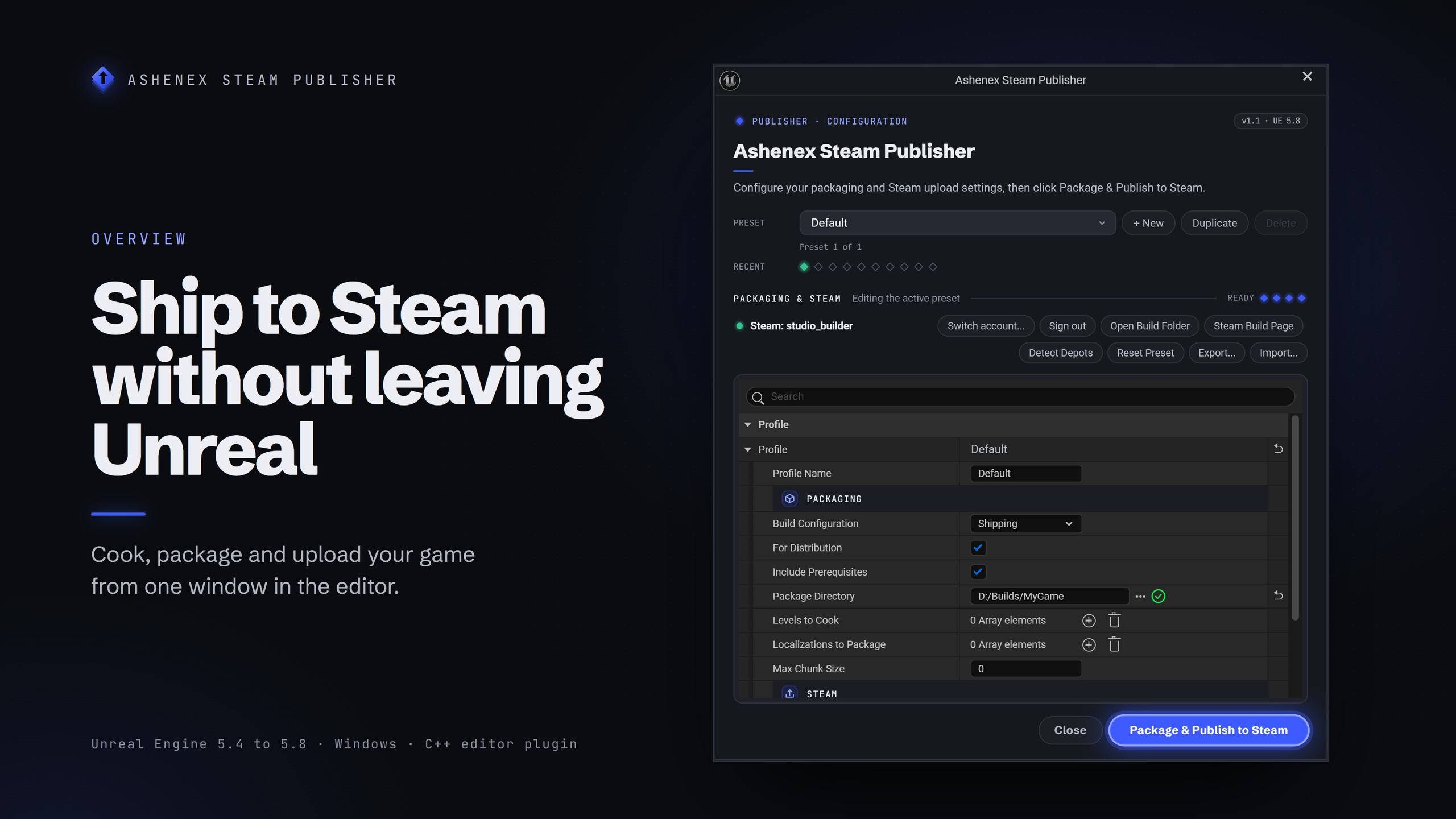Click the Max Chunk Size field
Screen dimensions: 1456x819
tap(1025, 669)
